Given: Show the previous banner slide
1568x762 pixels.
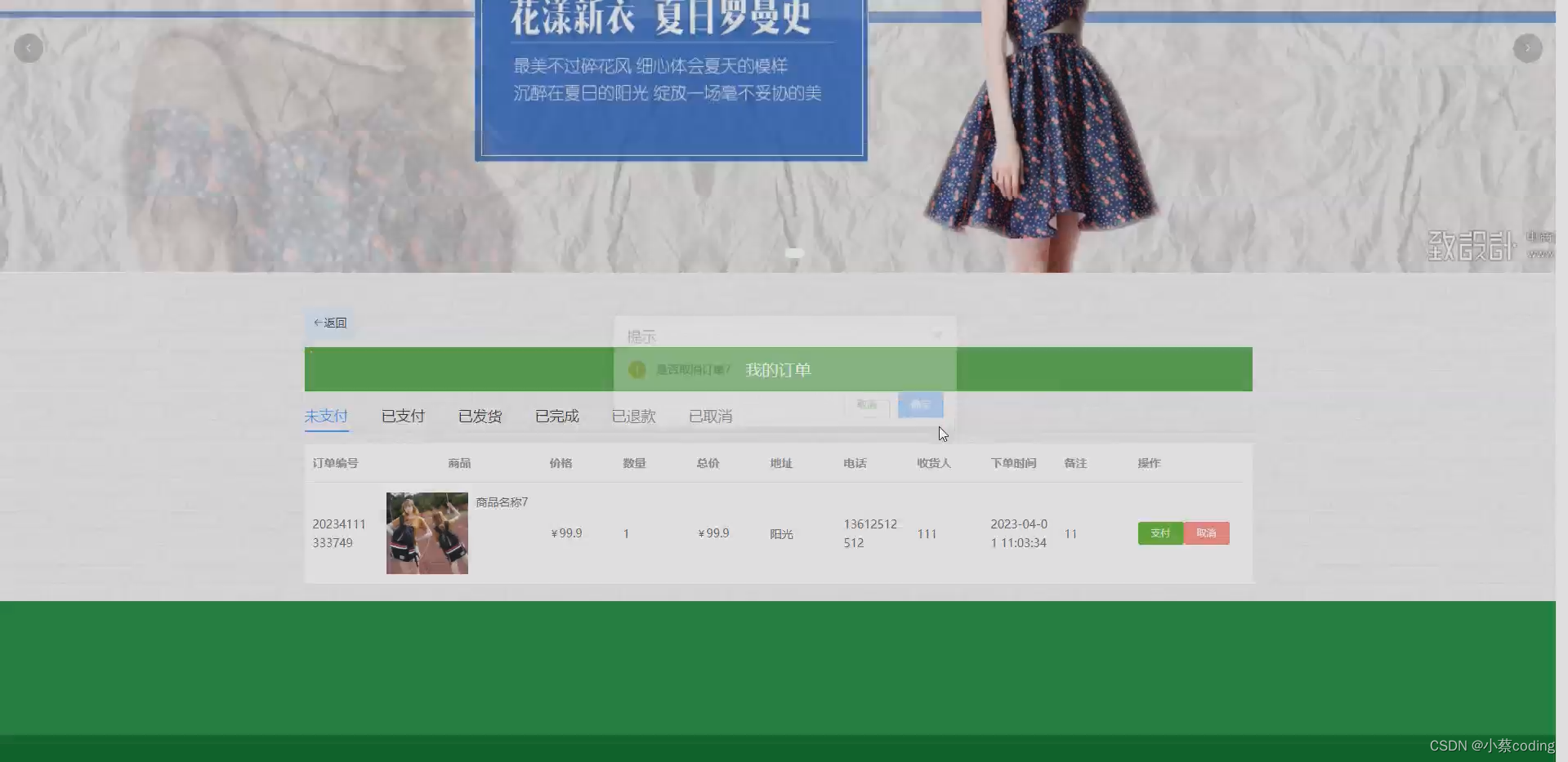Looking at the screenshot, I should click(x=29, y=48).
